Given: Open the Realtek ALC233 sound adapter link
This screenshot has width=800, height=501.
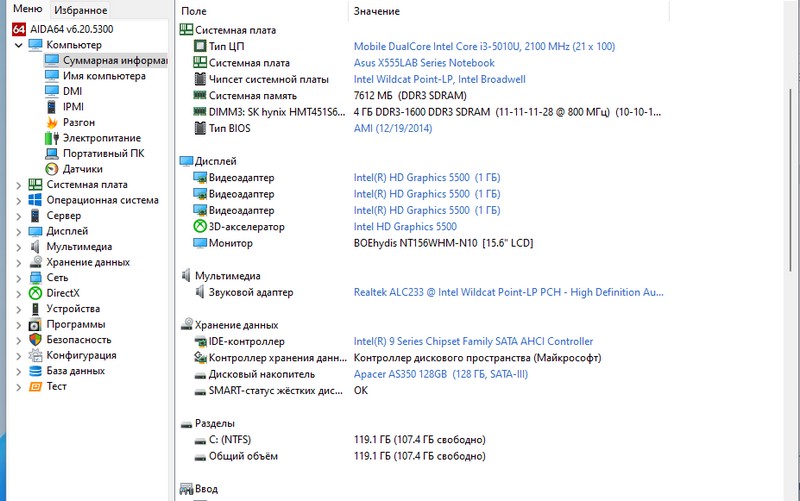Looking at the screenshot, I should point(508,292).
